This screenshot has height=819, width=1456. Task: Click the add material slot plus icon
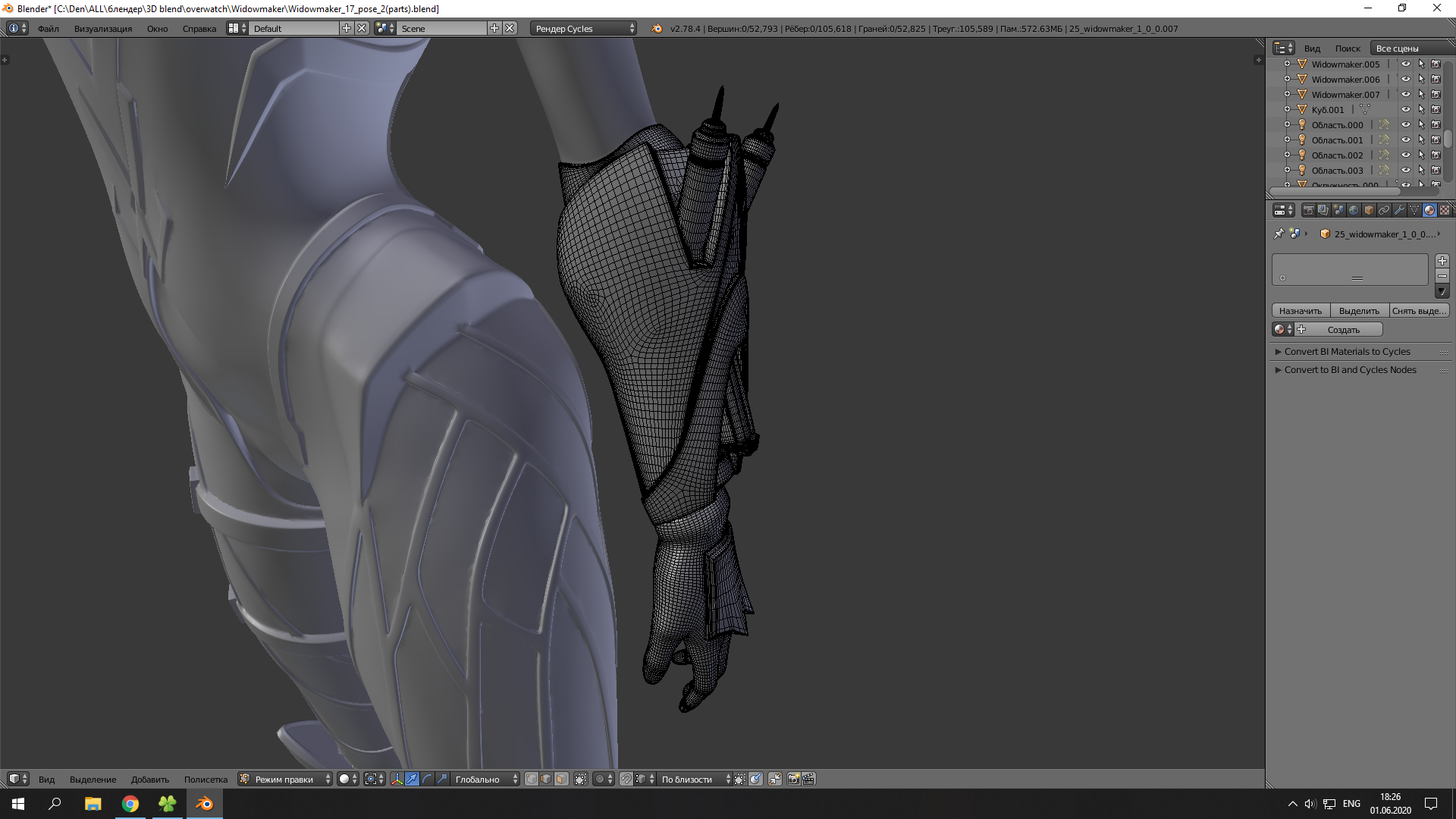point(1442,261)
